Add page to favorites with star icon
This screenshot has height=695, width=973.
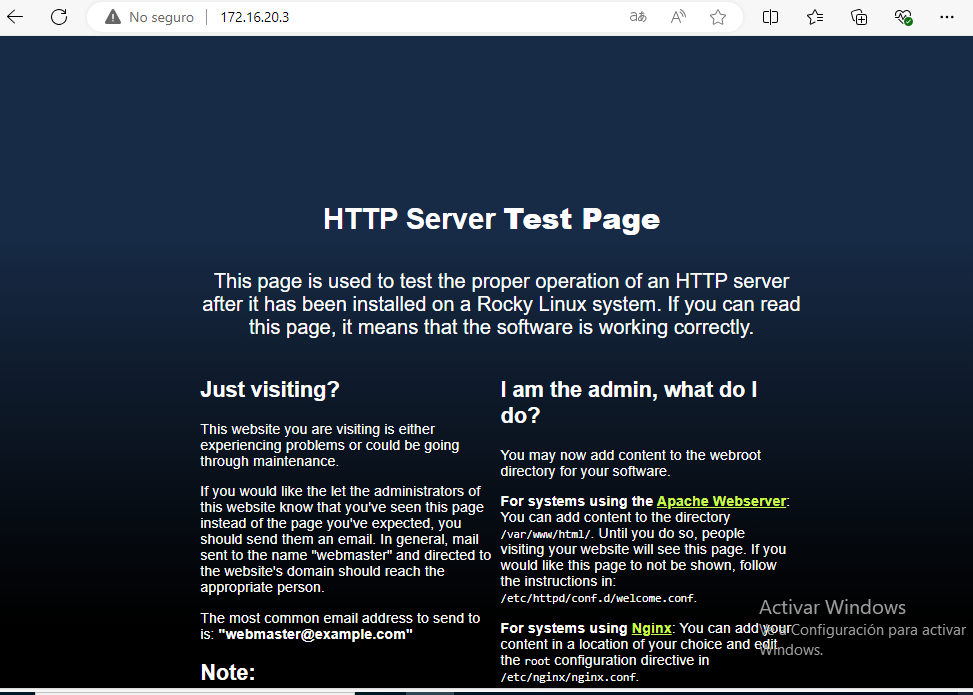coord(718,17)
